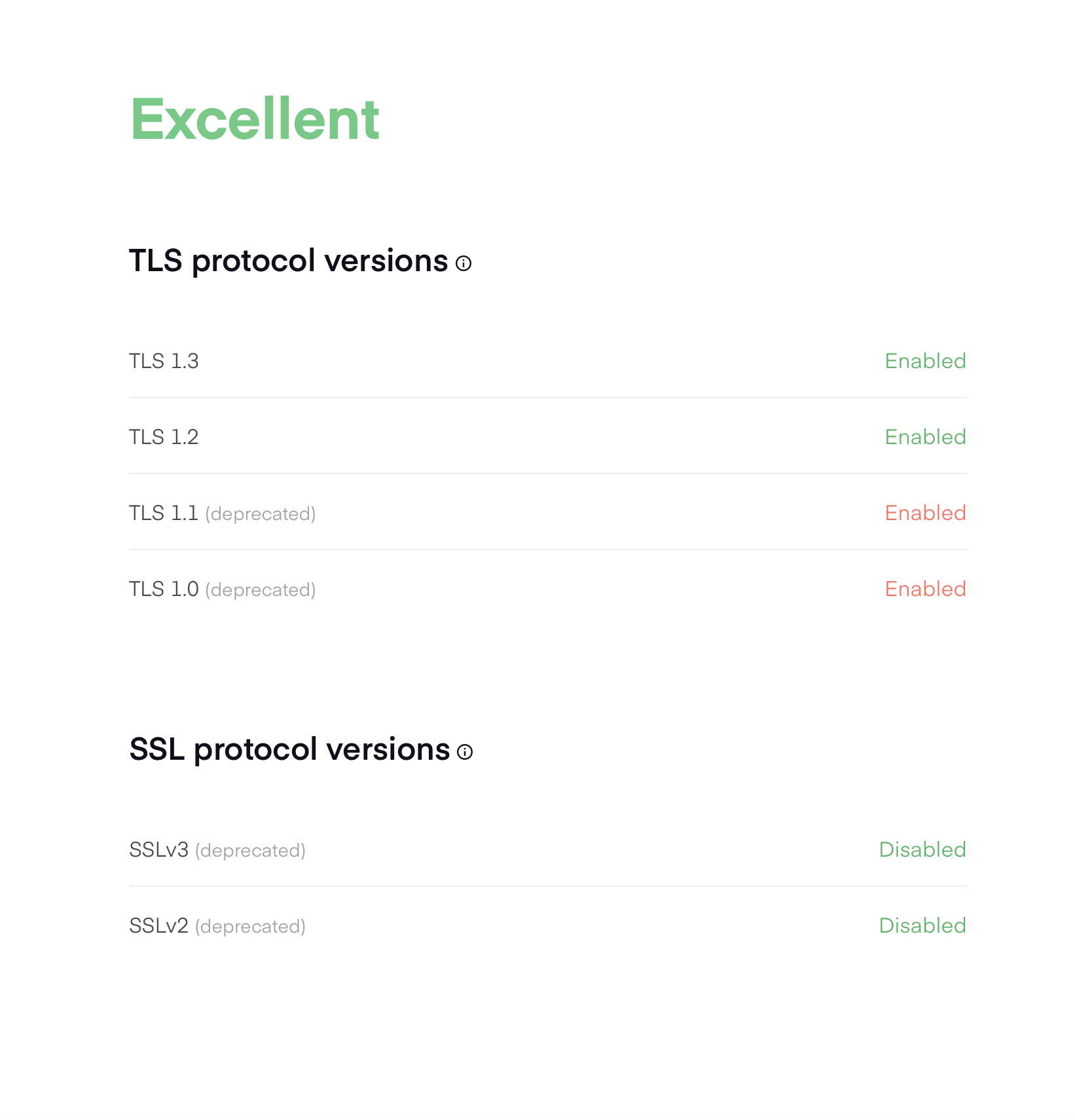Click the deprecated note next to SSLv3
The height and width of the screenshot is (1120, 1075).
point(251,851)
